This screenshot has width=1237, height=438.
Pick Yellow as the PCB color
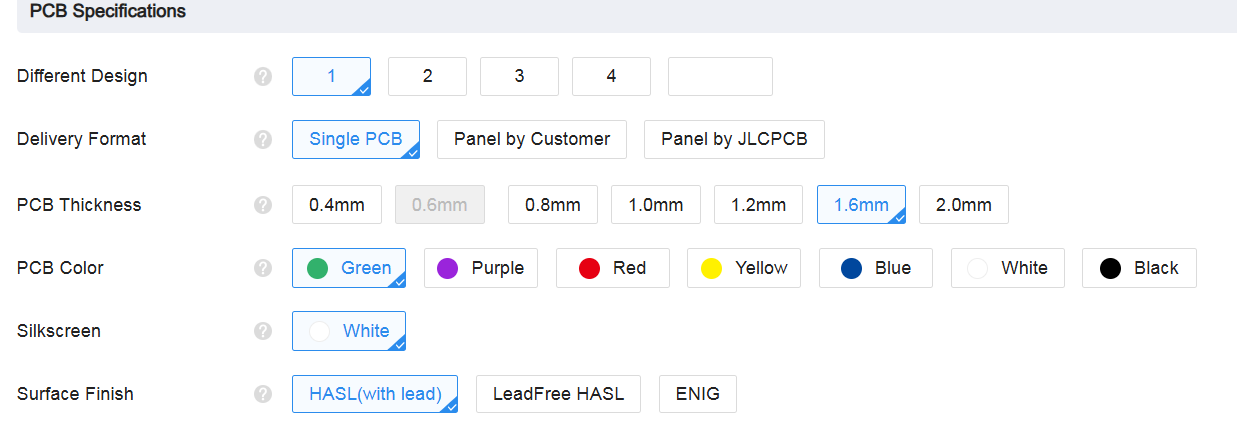tap(743, 268)
